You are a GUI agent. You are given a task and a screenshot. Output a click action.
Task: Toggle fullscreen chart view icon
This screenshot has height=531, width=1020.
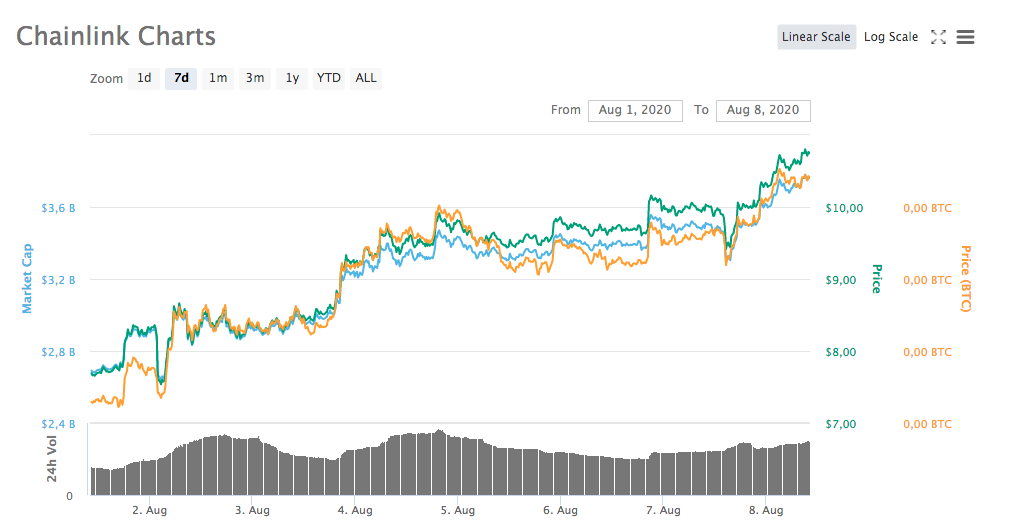pos(938,37)
